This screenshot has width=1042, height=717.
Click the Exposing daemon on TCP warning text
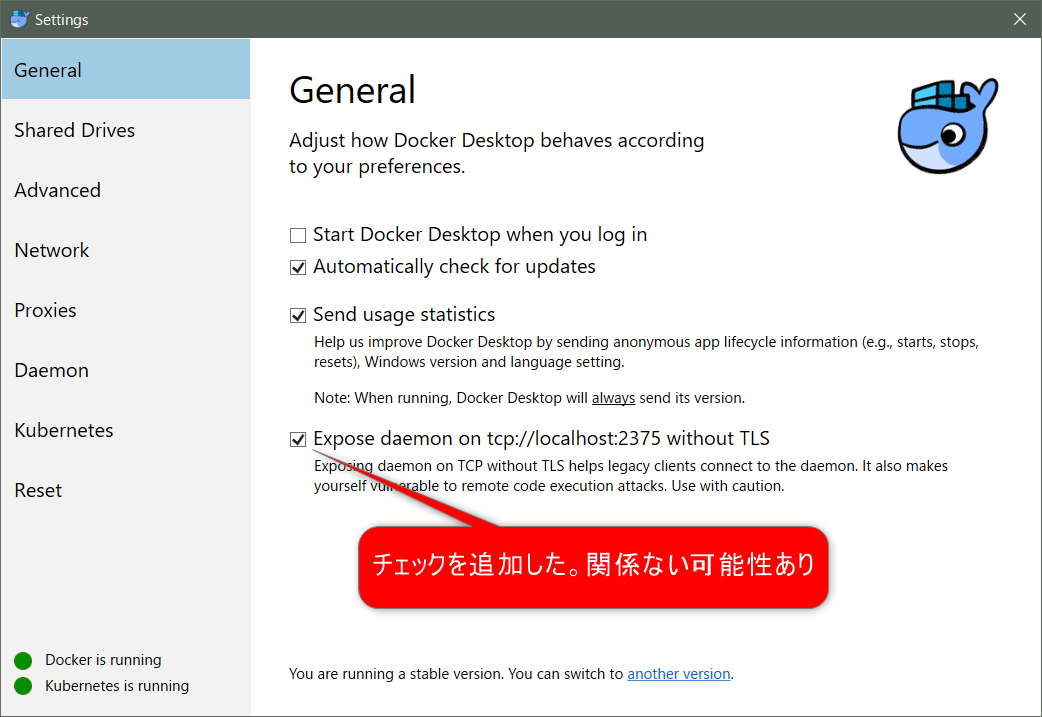click(x=631, y=476)
